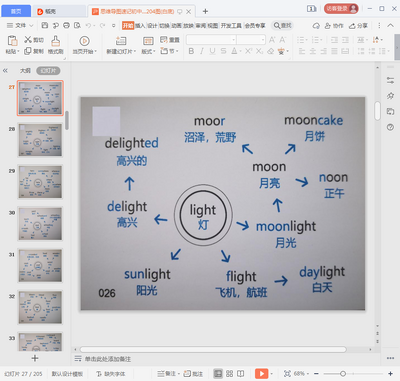This screenshot has height=381, width=400.
Task: Expand the slideshow play options arrow
Action: [x=272, y=374]
